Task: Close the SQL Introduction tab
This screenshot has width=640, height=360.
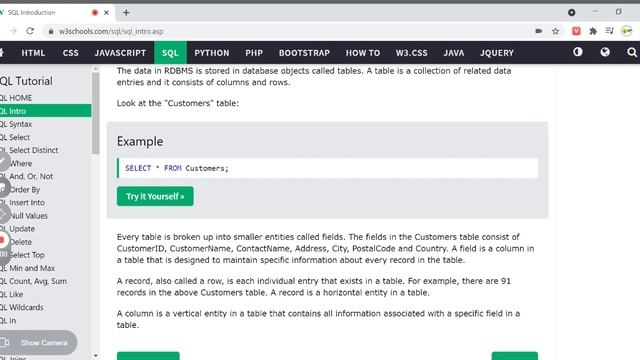Action: pos(106,13)
